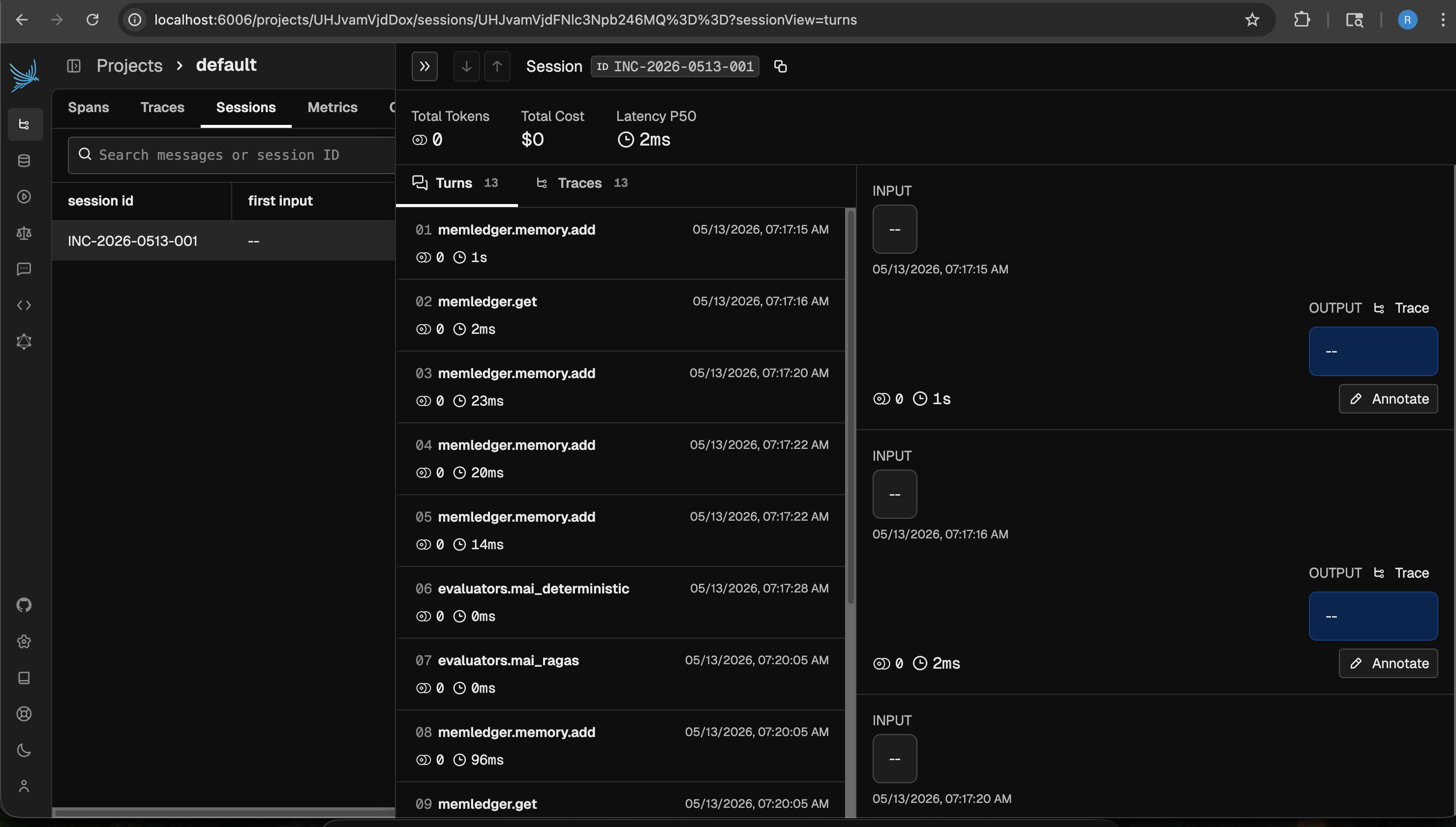Screen dimensions: 1456x827
Task: Open Trace link for the 1s turn output
Action: (x=1401, y=308)
